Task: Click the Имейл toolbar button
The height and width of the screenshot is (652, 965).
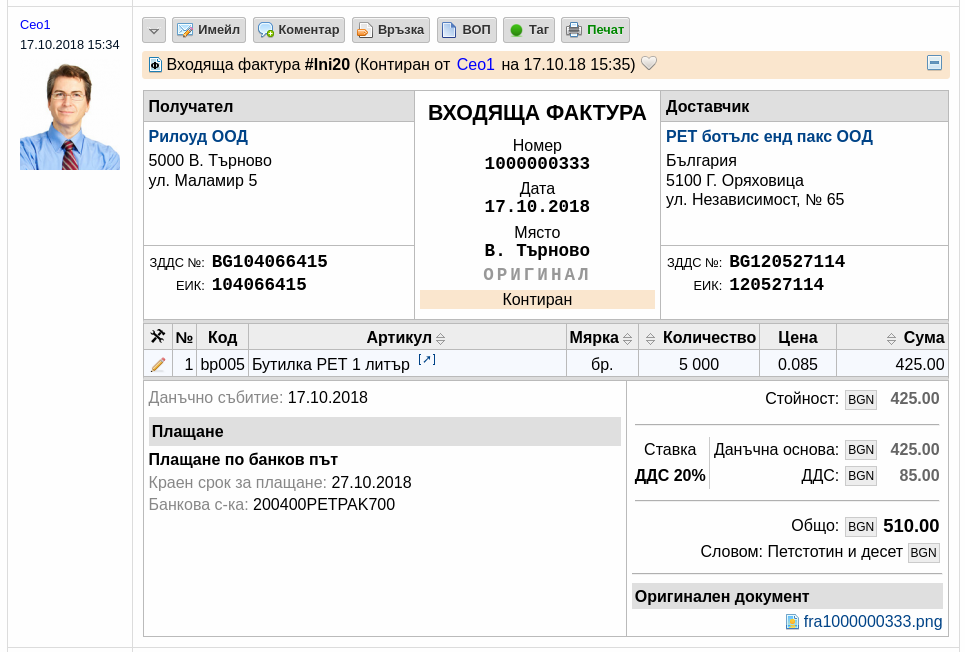Action: click(209, 30)
